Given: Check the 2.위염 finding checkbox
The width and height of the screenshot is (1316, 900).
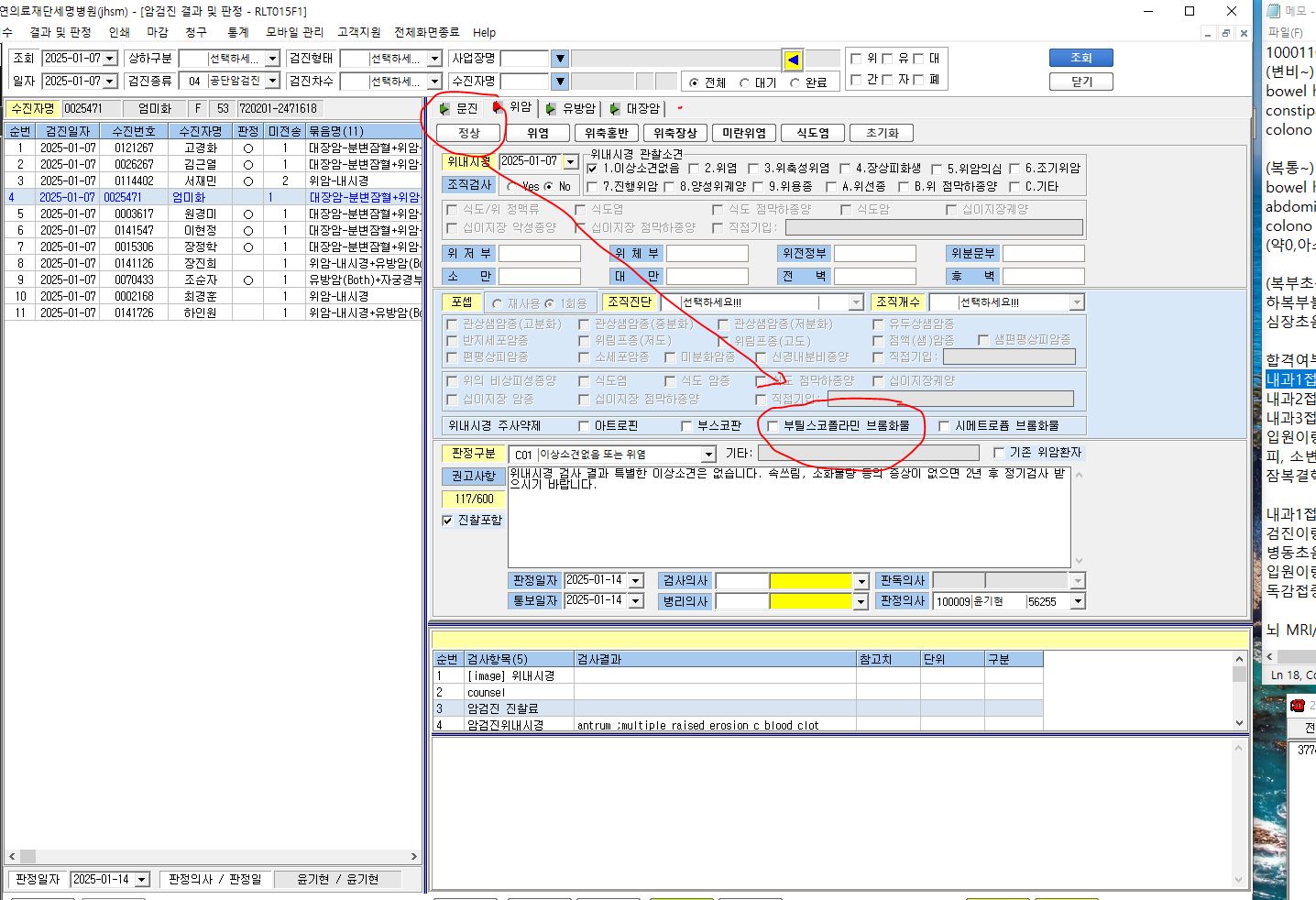Looking at the screenshot, I should tap(694, 169).
